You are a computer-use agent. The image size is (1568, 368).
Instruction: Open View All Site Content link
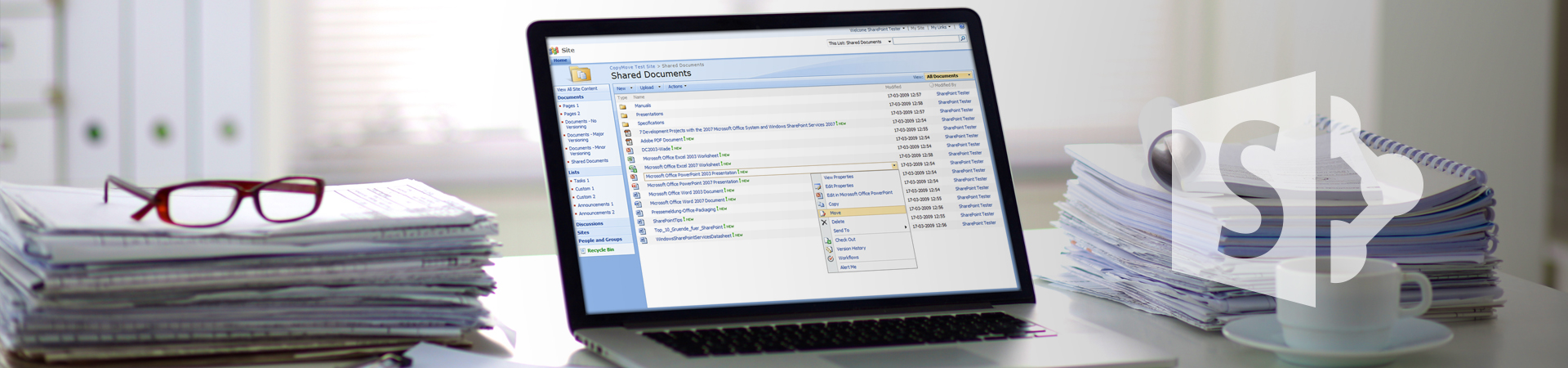point(577,89)
